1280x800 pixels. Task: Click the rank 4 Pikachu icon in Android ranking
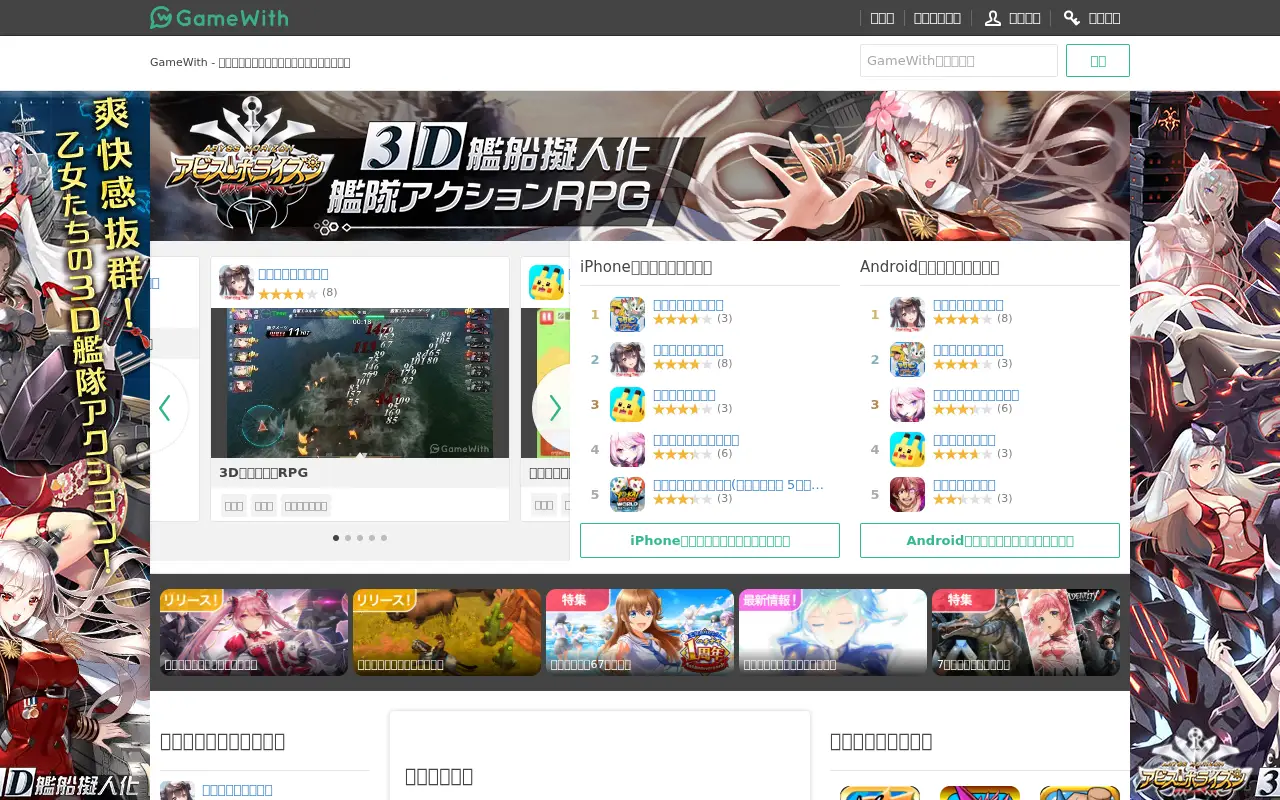pyautogui.click(x=907, y=449)
